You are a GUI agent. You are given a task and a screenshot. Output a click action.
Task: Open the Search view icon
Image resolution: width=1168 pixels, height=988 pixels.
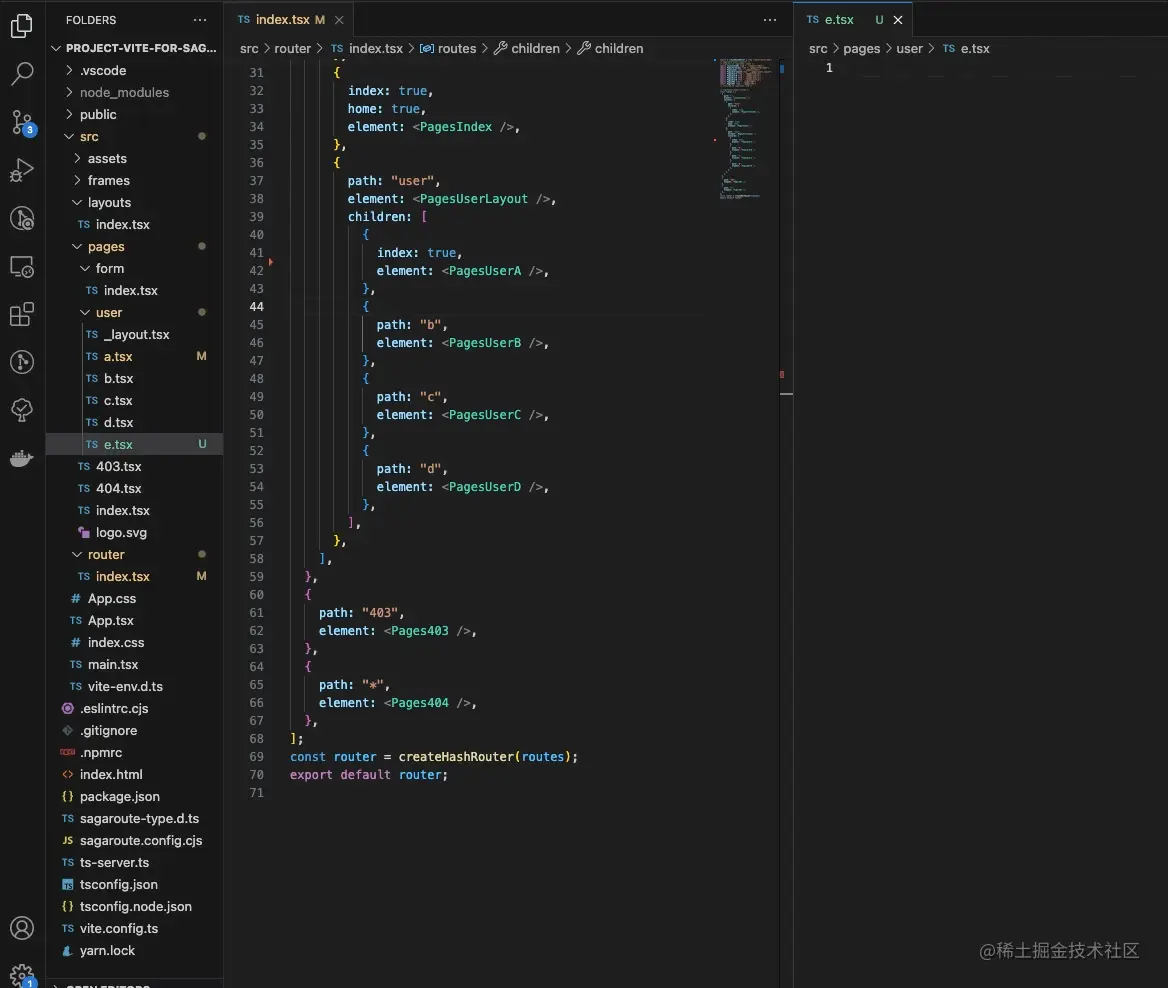tap(22, 73)
